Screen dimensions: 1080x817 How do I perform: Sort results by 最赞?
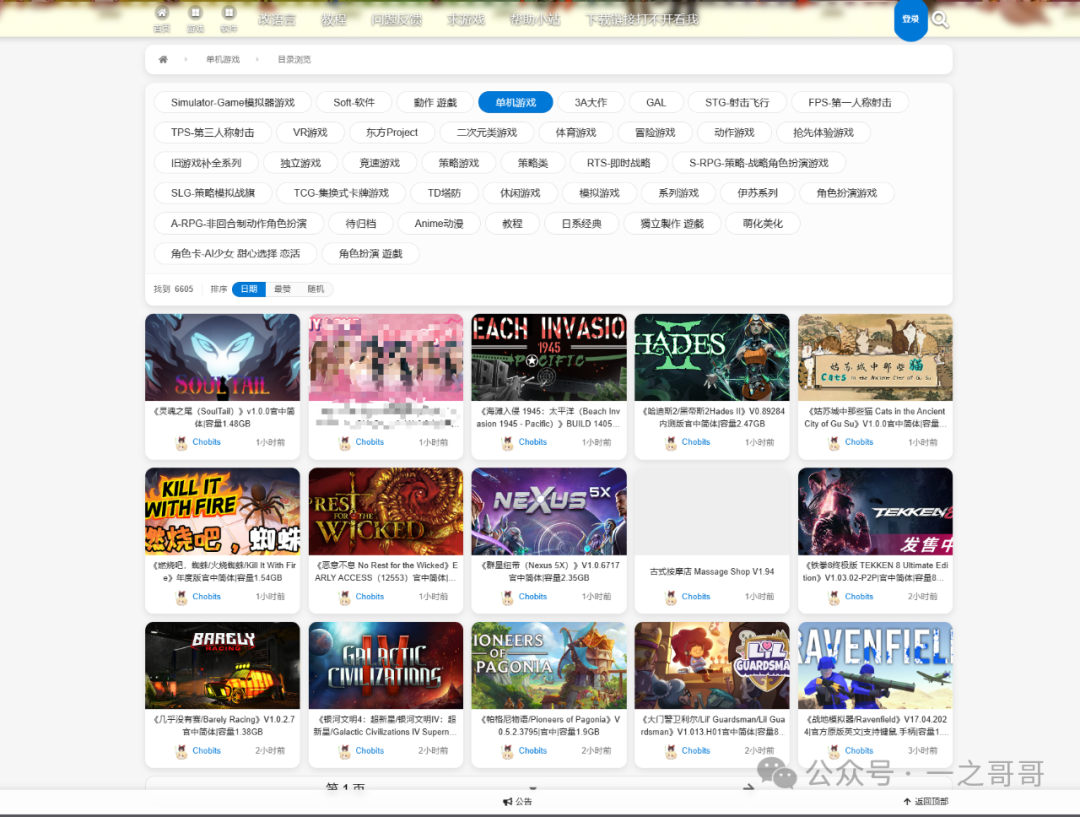coord(282,289)
